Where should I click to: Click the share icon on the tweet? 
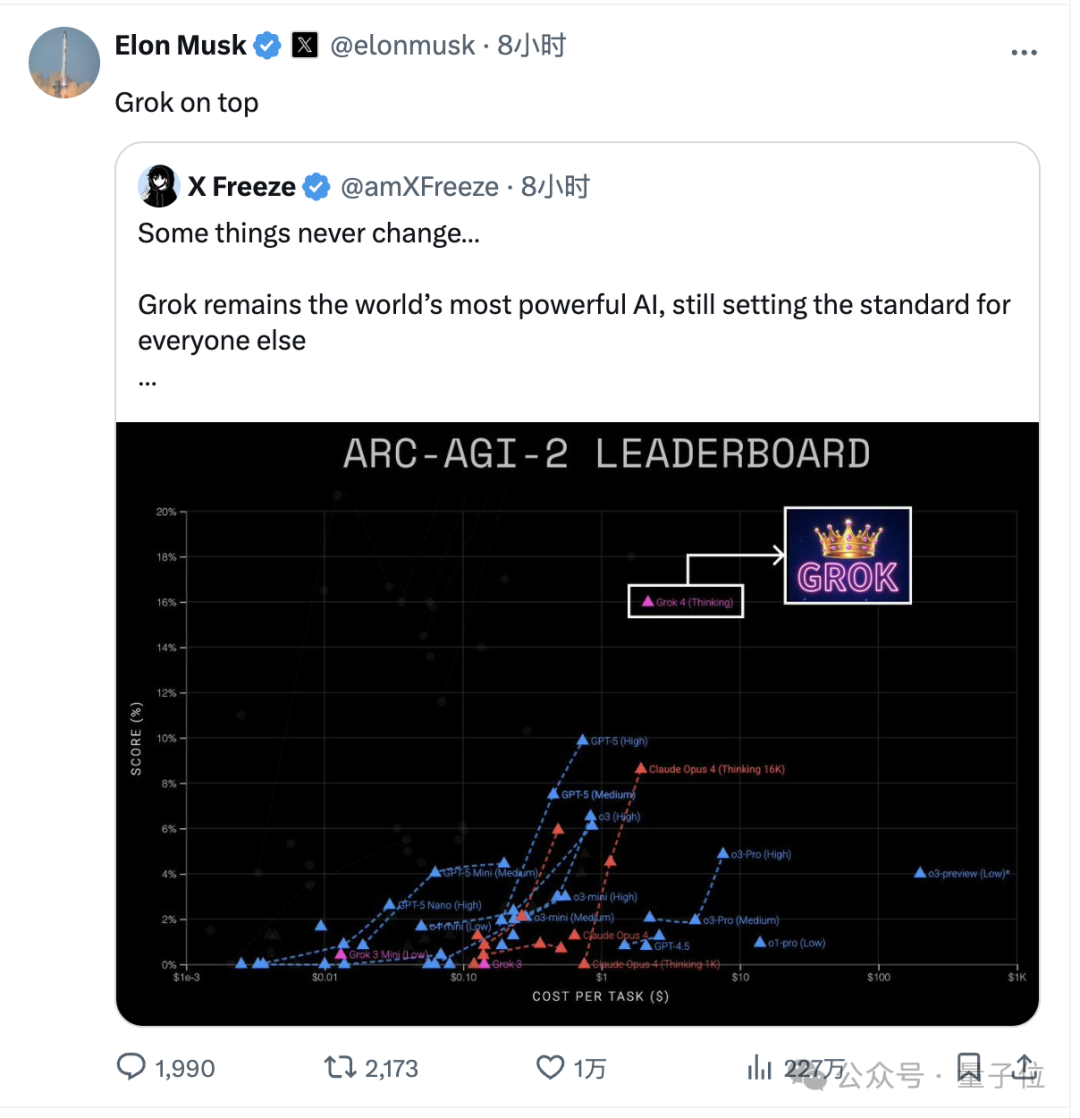(x=1025, y=1067)
